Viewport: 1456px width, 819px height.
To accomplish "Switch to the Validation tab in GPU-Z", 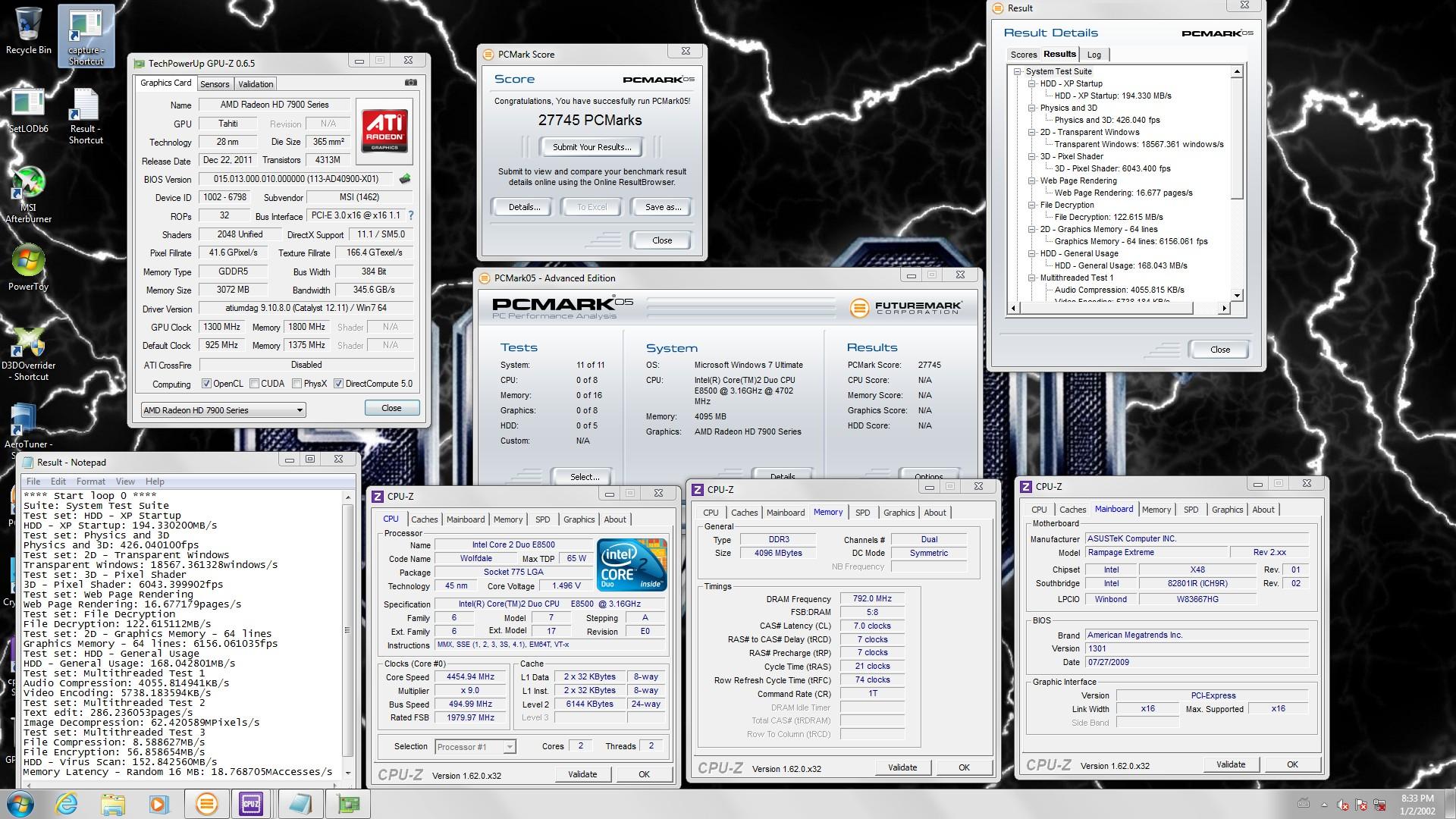I will click(x=256, y=84).
